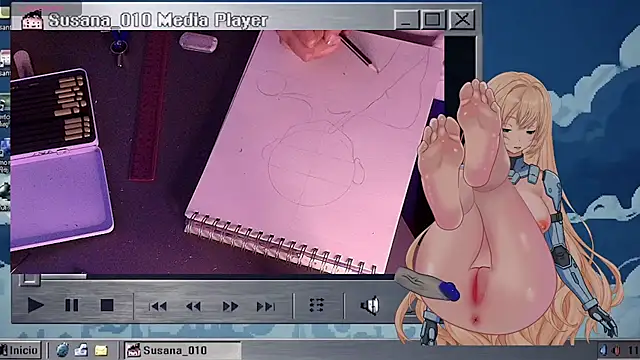Stop playback using the square Stop button
640x360 pixels.
coord(107,305)
